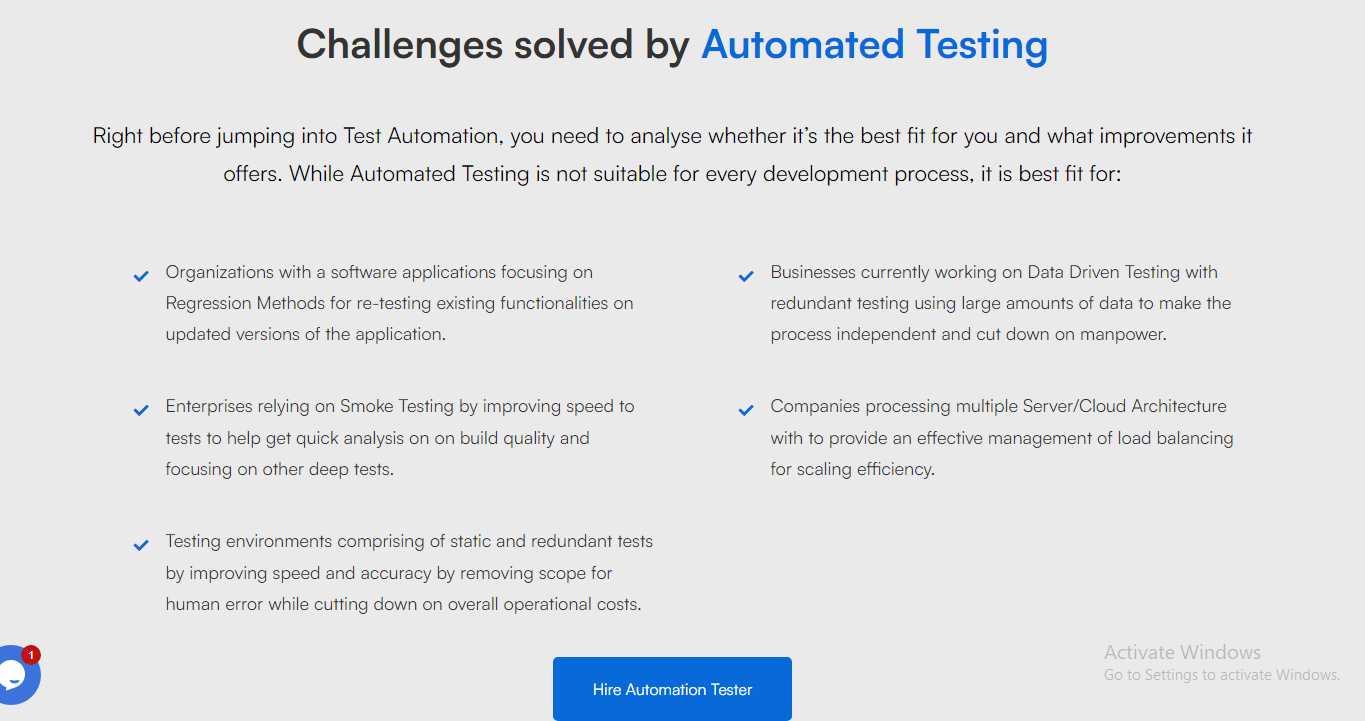This screenshot has height=721, width=1365.
Task: Click the blue Automated Testing heading text
Action: click(x=875, y=45)
